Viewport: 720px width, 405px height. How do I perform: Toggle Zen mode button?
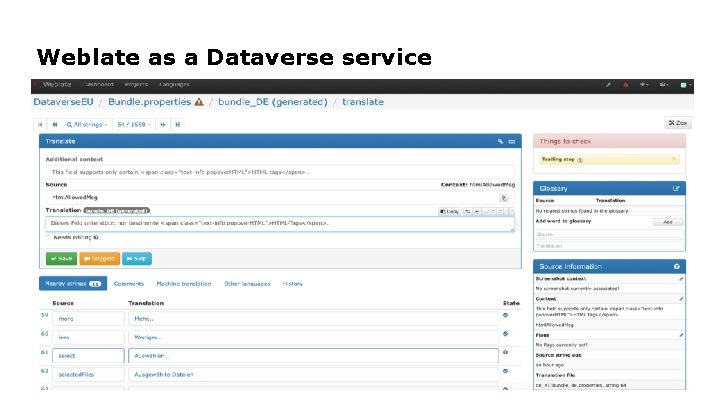pos(678,123)
